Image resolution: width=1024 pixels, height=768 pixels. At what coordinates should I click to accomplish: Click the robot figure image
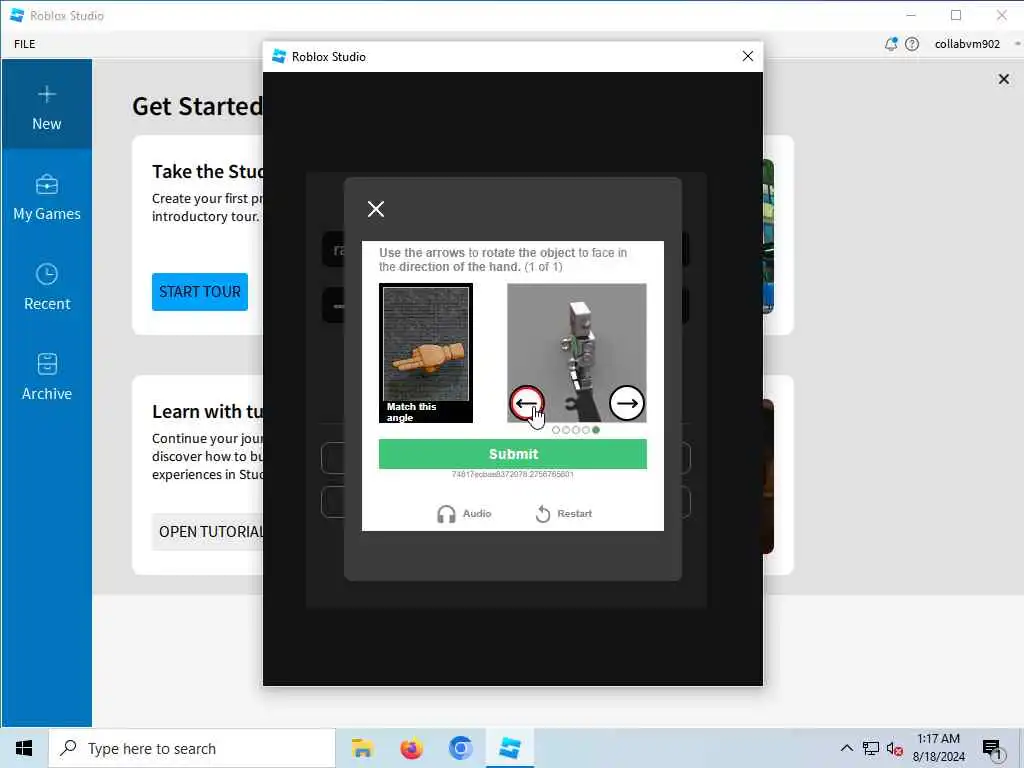(x=577, y=353)
